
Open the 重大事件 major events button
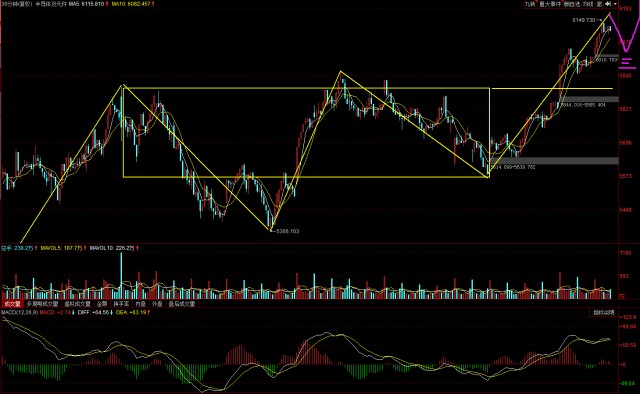pyautogui.click(x=550, y=4)
